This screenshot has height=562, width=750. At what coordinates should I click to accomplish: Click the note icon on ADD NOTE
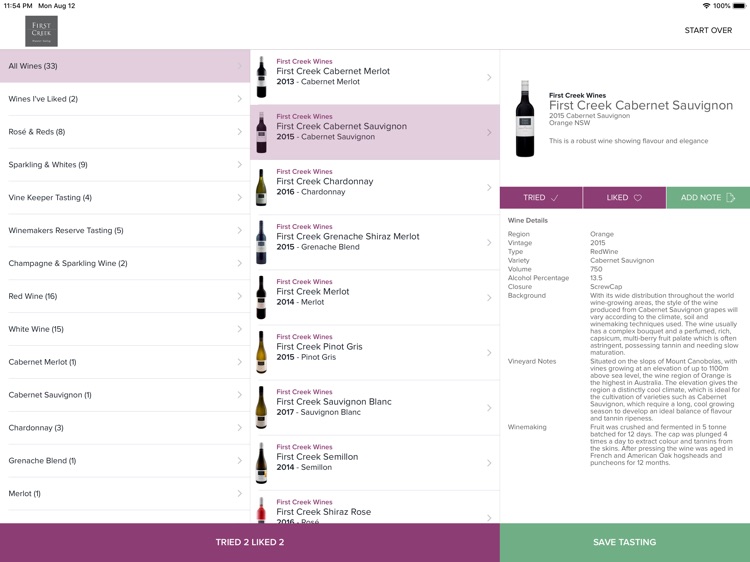[730, 198]
